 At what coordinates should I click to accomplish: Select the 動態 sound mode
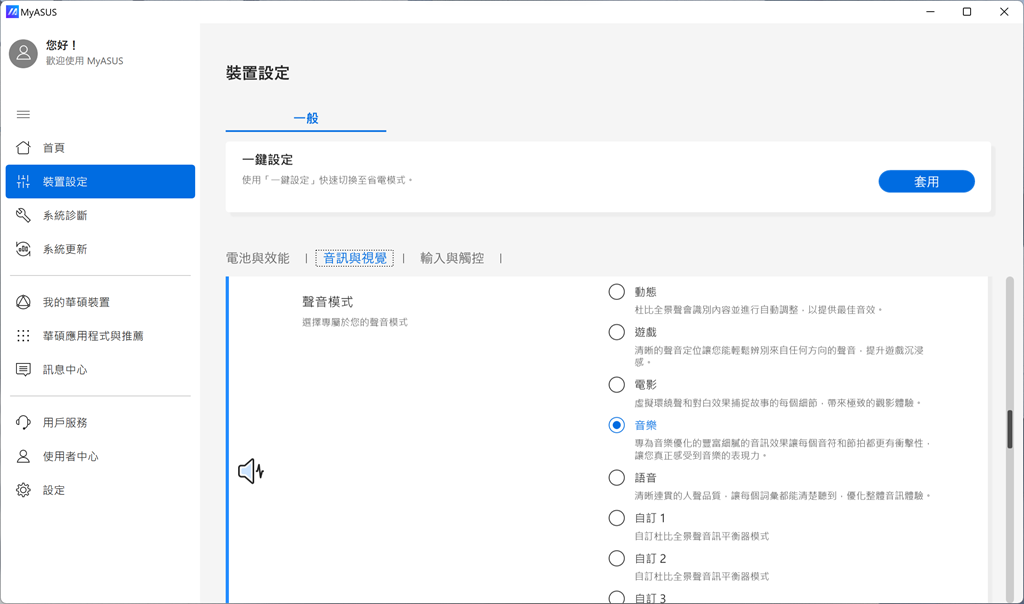pos(617,292)
